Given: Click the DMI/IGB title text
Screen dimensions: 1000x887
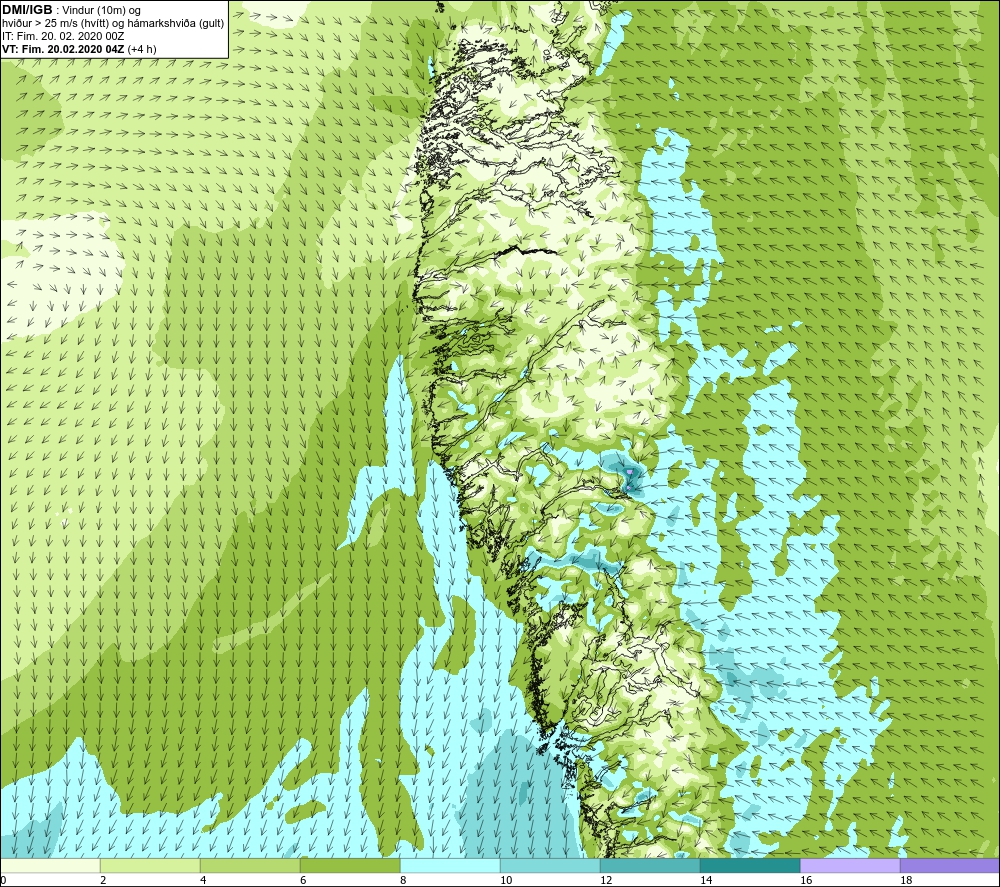Looking at the screenshot, I should 27,10.
